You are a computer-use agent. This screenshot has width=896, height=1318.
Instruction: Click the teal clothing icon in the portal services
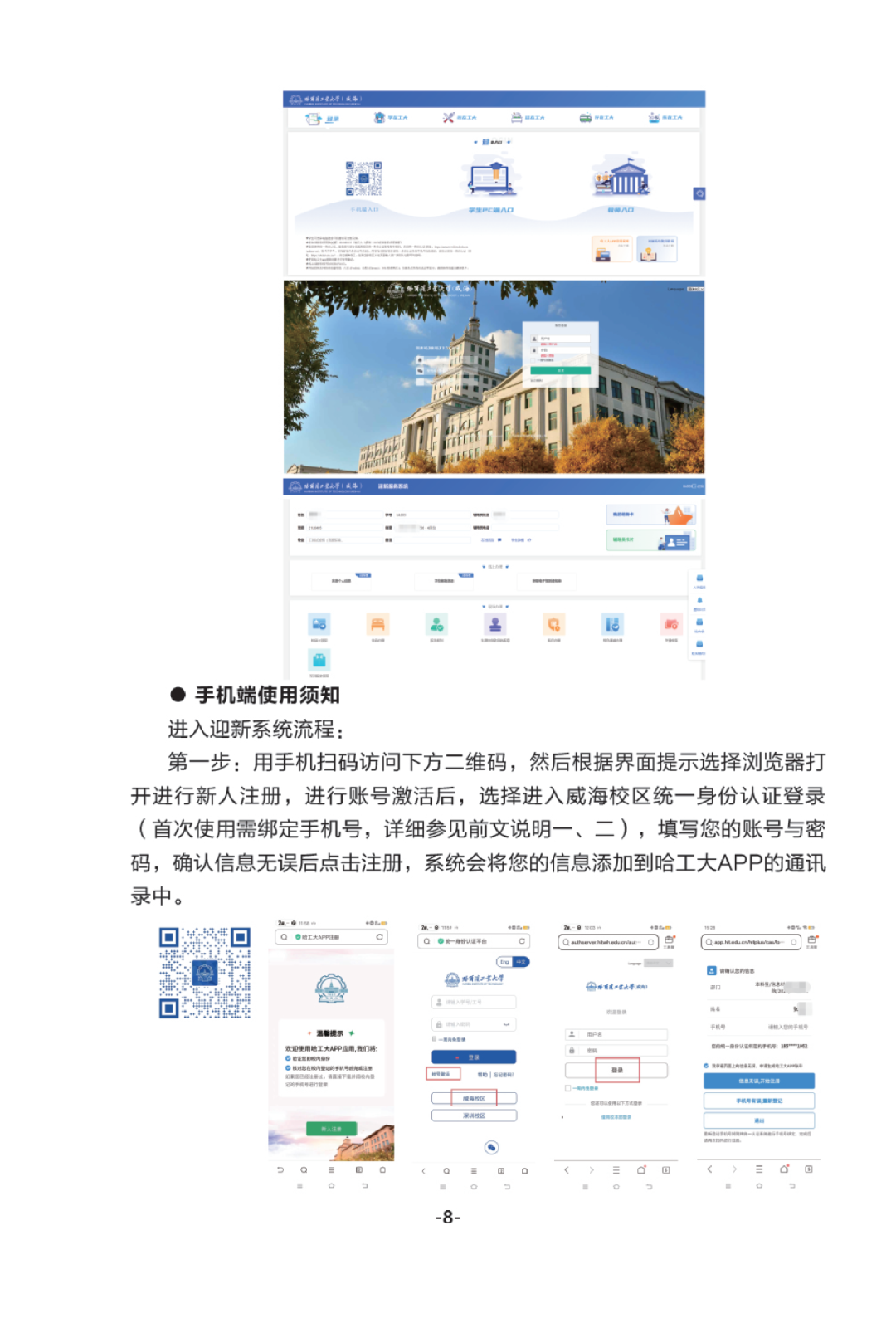tap(319, 660)
